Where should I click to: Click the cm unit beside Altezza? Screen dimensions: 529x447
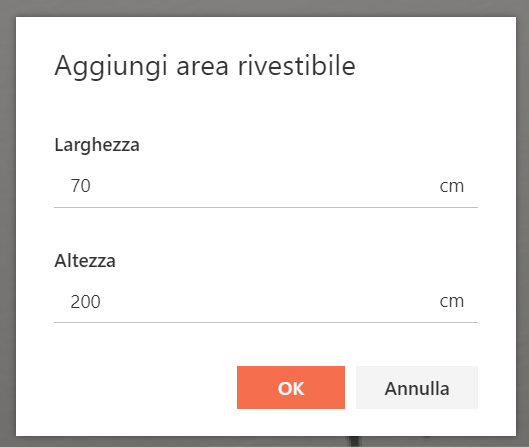click(x=452, y=302)
